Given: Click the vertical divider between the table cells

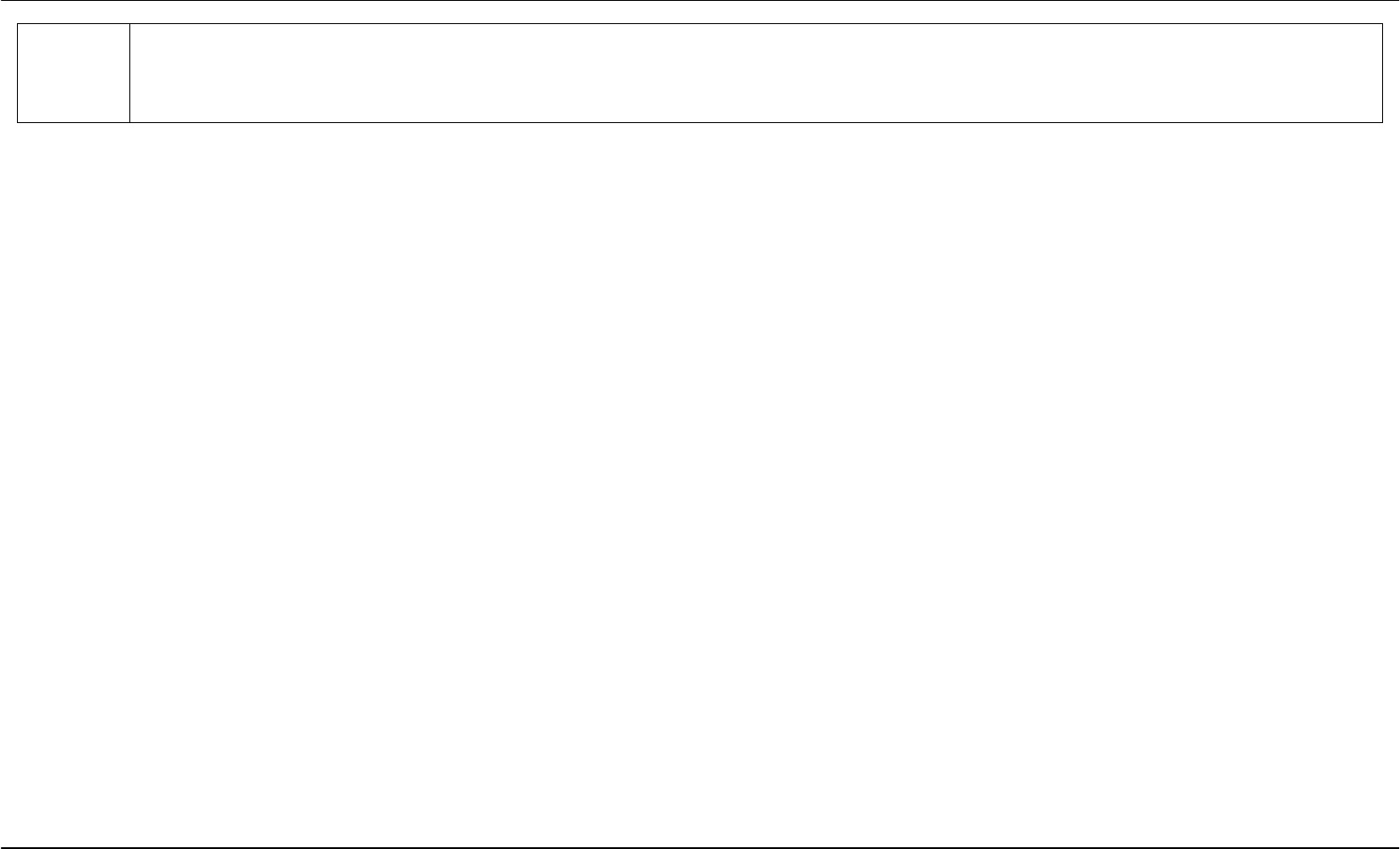Looking at the screenshot, I should coord(129,72).
